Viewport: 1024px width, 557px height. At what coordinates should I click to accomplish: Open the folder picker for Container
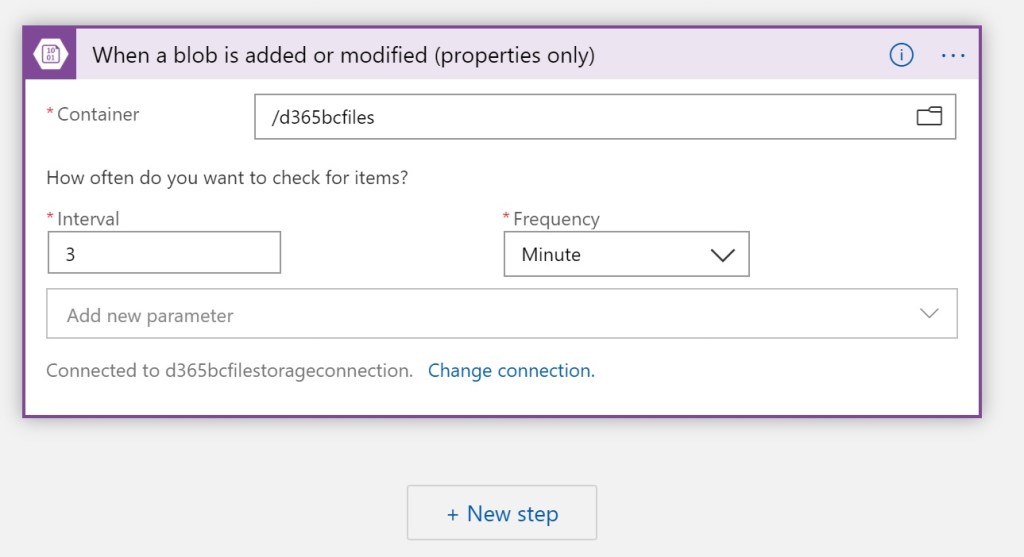(x=929, y=116)
